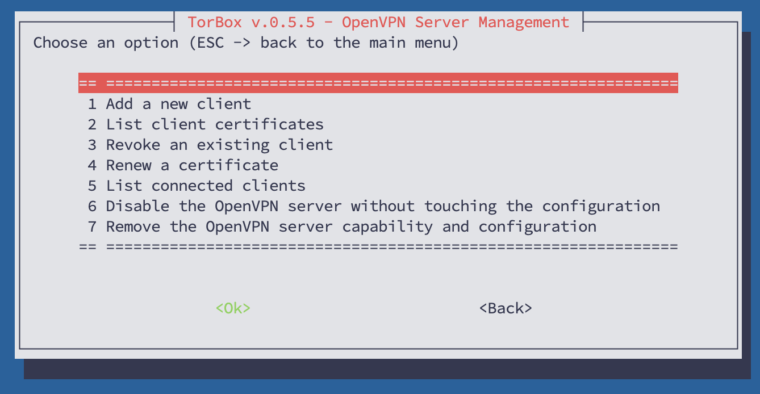Screen dimensions: 760x394
Task: Go back with the Back button
Action: 506,308
